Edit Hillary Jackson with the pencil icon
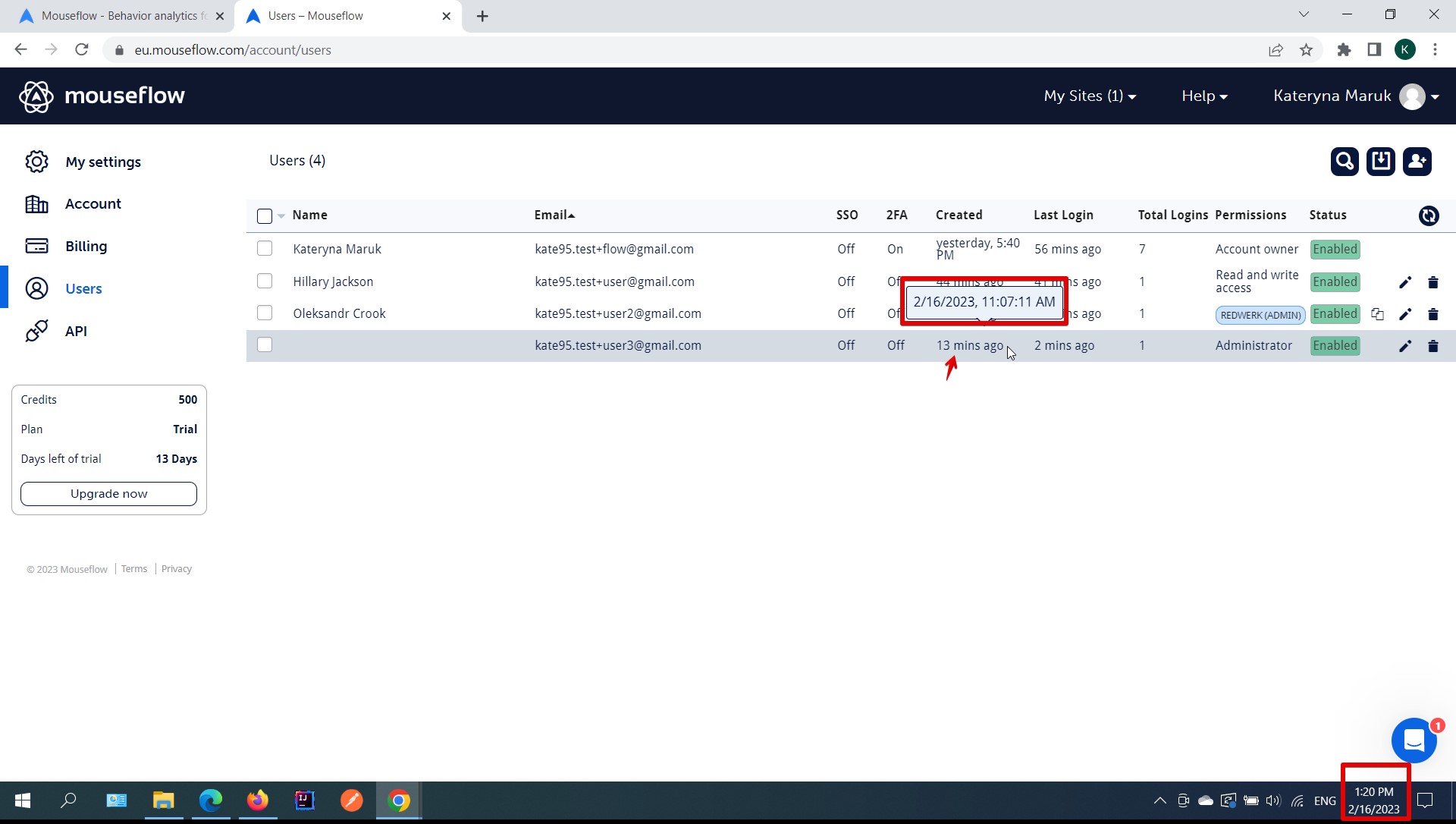 click(x=1405, y=282)
